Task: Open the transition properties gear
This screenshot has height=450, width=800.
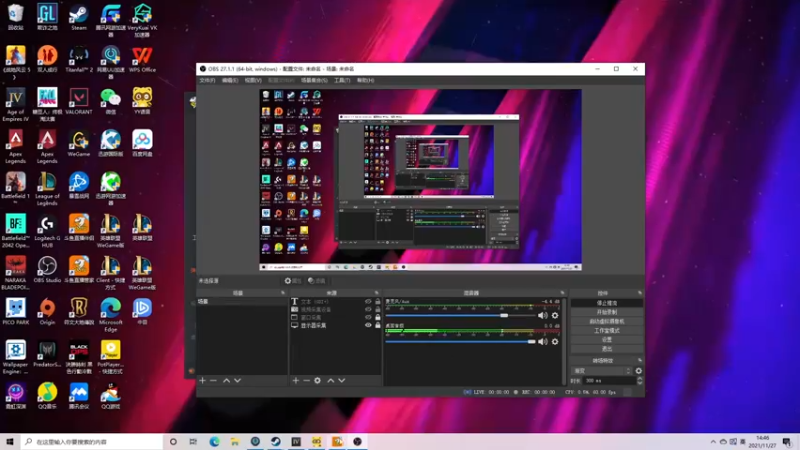Action: 638,371
